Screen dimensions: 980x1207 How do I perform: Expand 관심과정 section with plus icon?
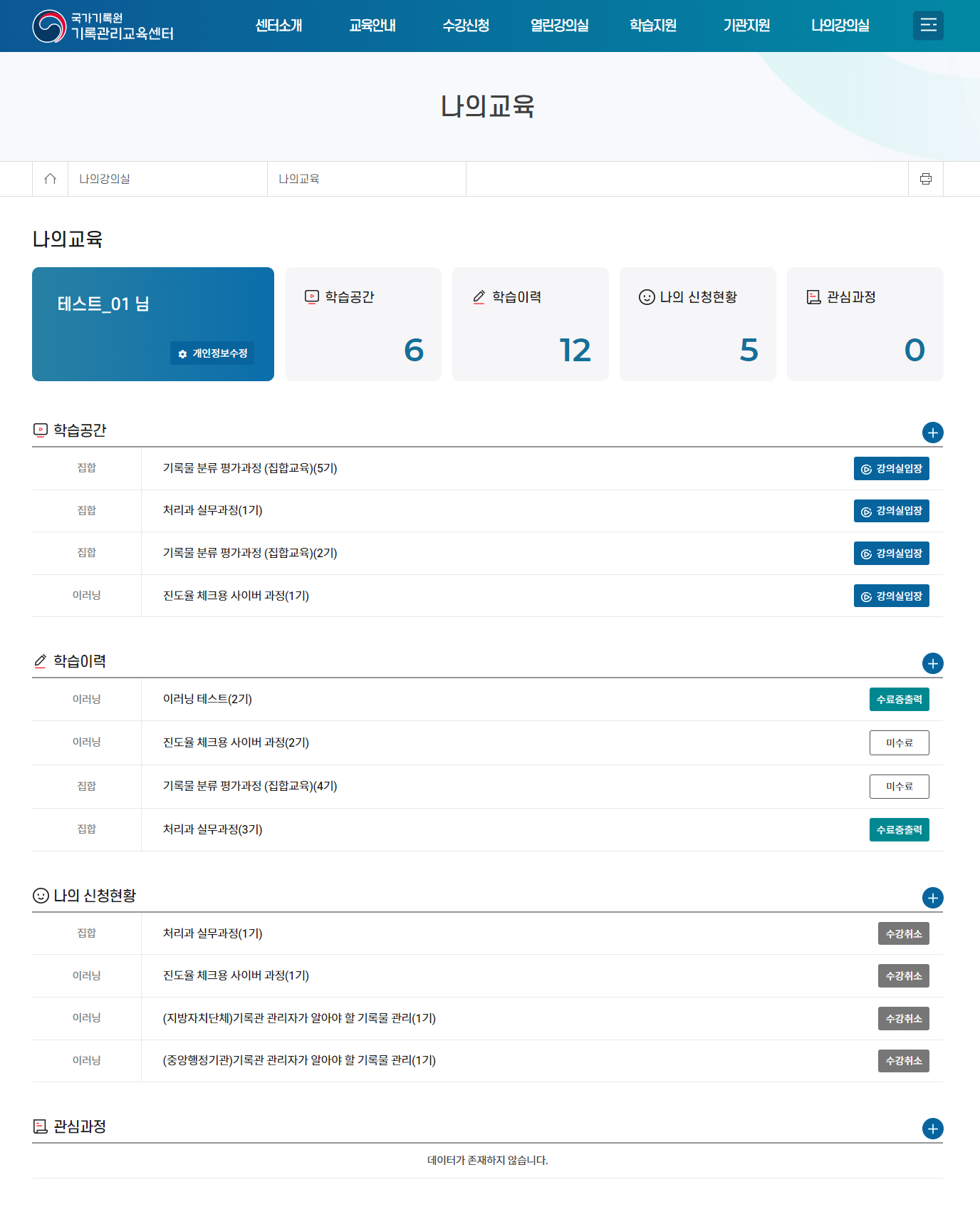point(932,1129)
